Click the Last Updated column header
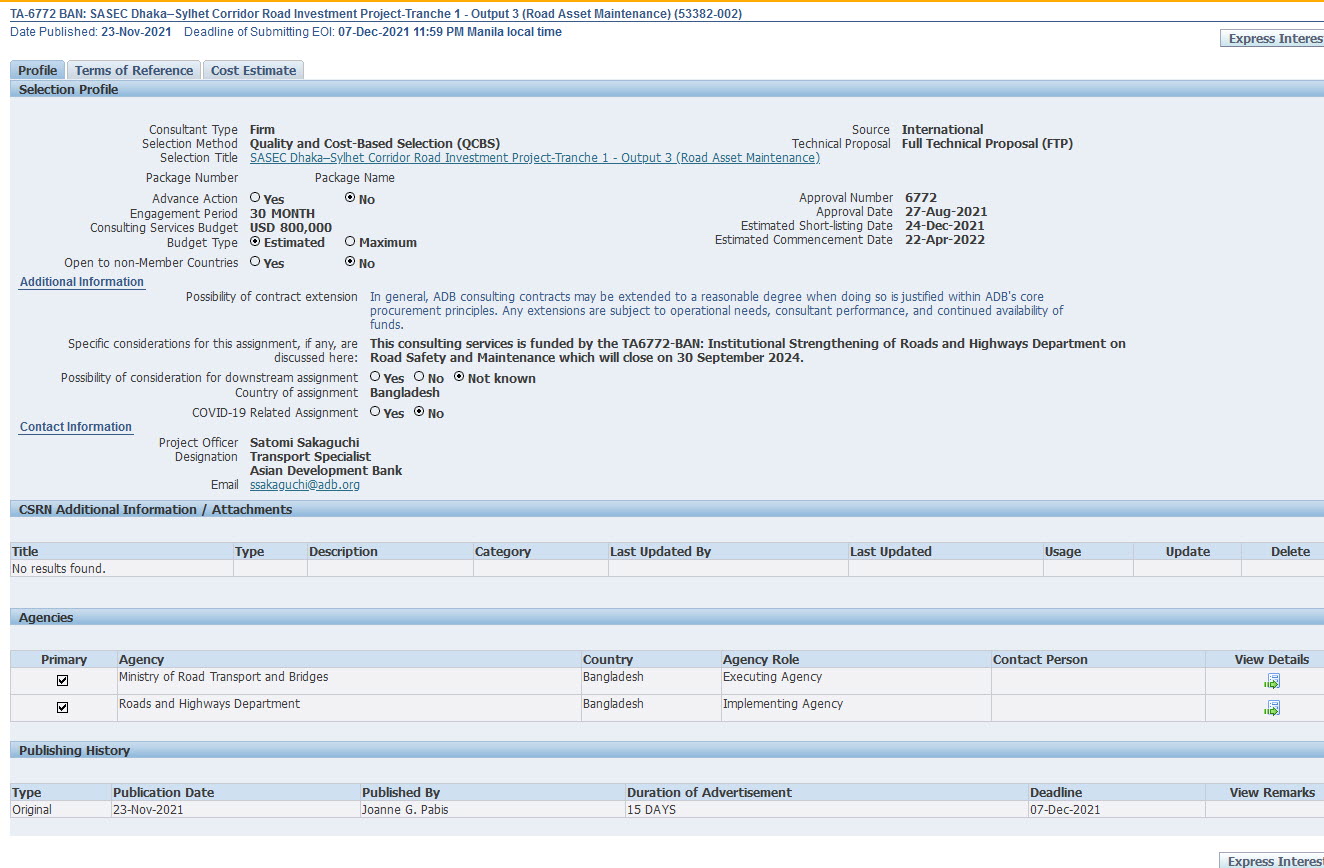This screenshot has height=868, width=1324. 890,552
